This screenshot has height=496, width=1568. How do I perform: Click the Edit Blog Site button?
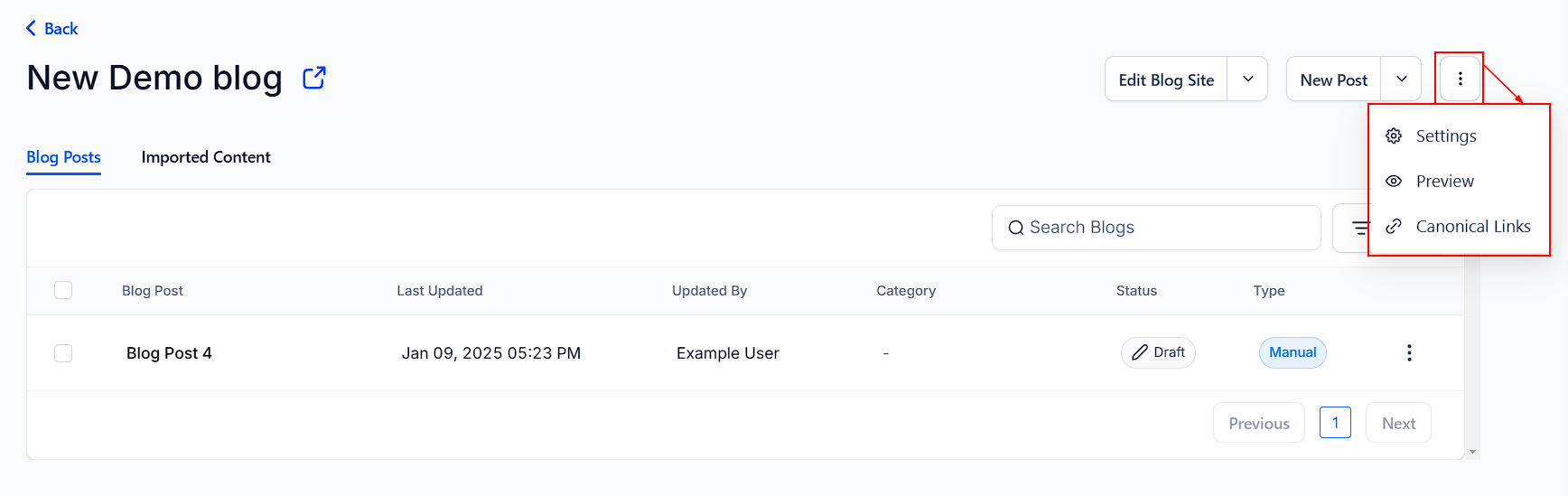click(1166, 80)
